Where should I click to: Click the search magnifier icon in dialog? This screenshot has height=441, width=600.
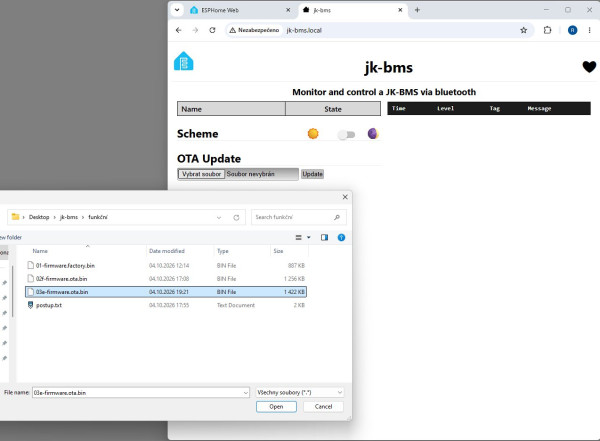pos(337,217)
